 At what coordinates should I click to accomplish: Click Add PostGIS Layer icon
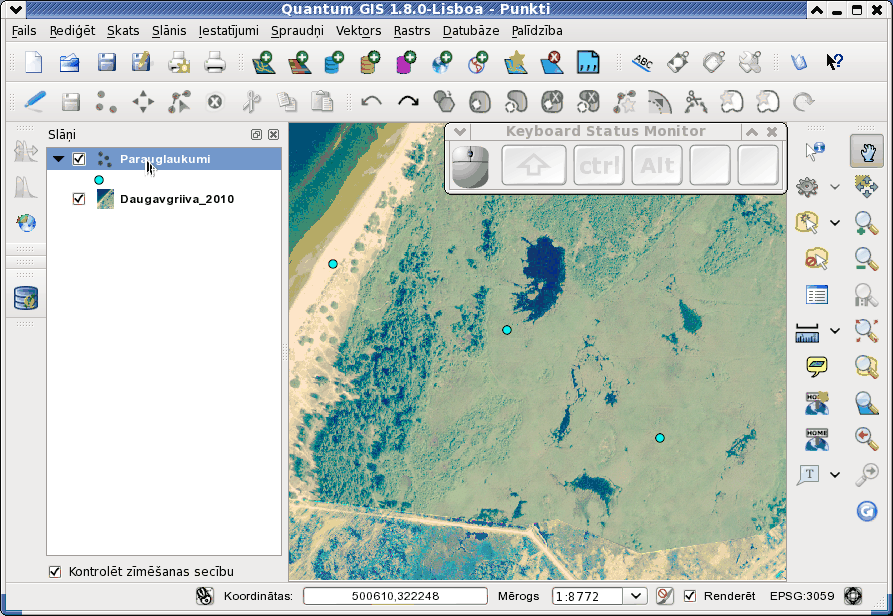point(334,62)
